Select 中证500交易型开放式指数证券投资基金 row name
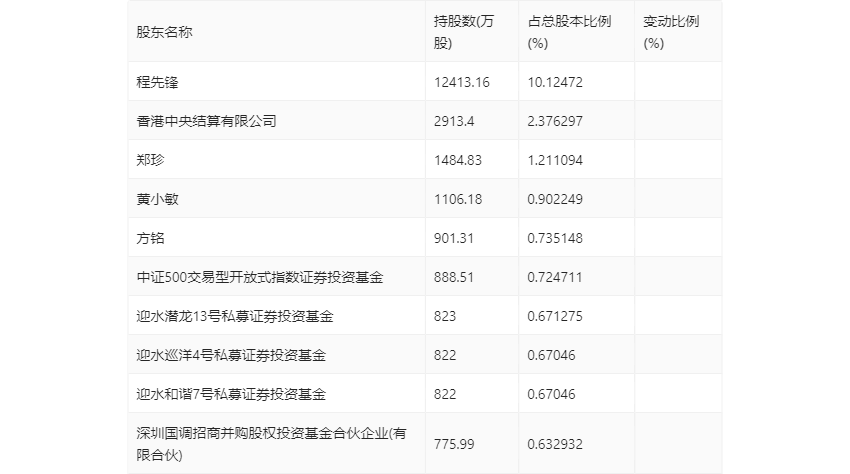The width and height of the screenshot is (850, 474). point(260,277)
